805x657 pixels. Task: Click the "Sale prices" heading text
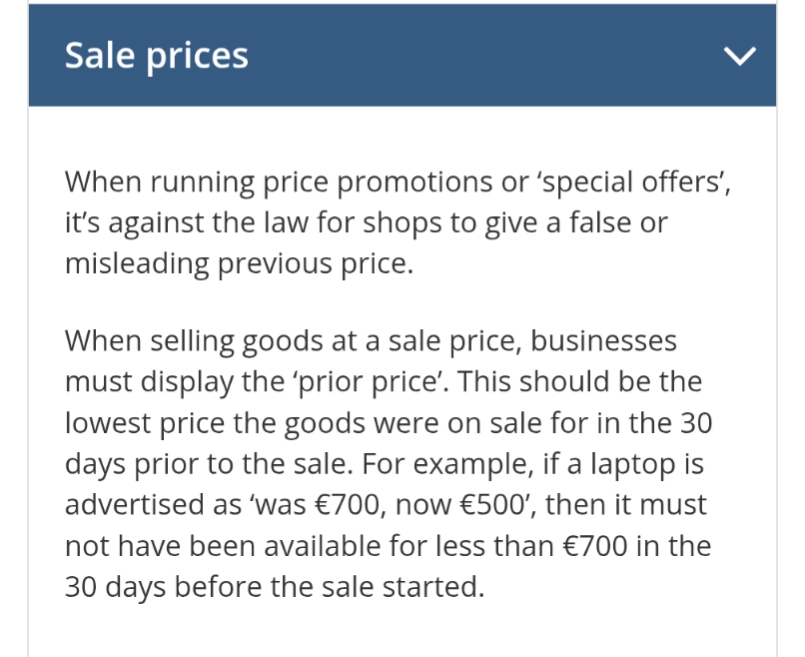coord(156,56)
